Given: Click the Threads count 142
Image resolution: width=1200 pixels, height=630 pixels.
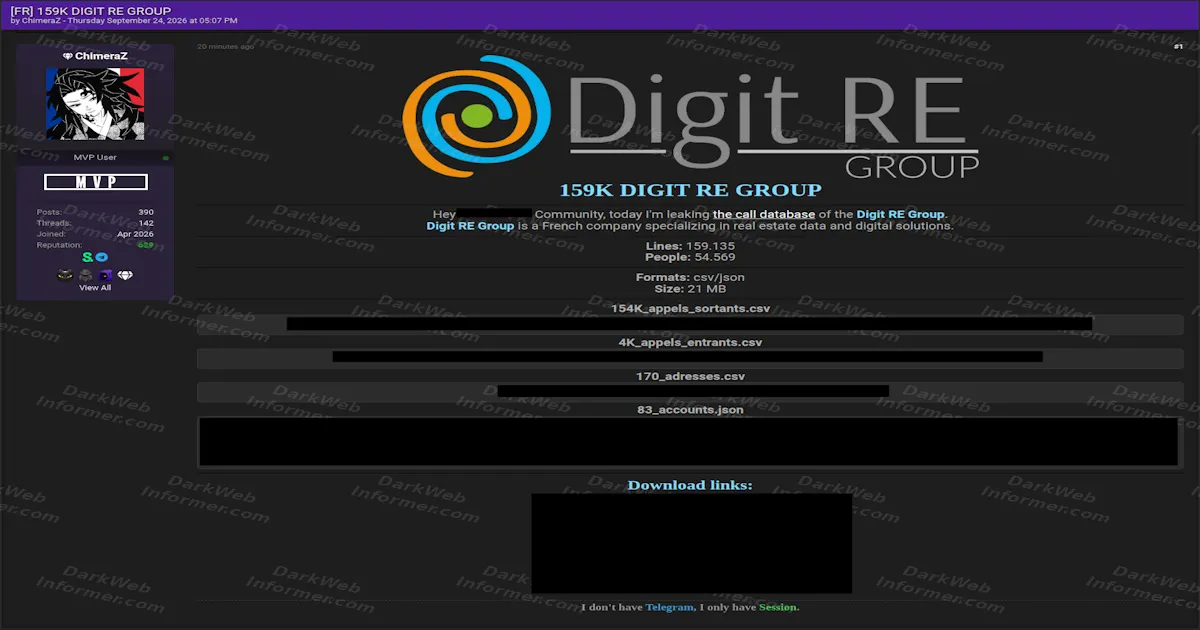Looking at the screenshot, I should point(146,223).
